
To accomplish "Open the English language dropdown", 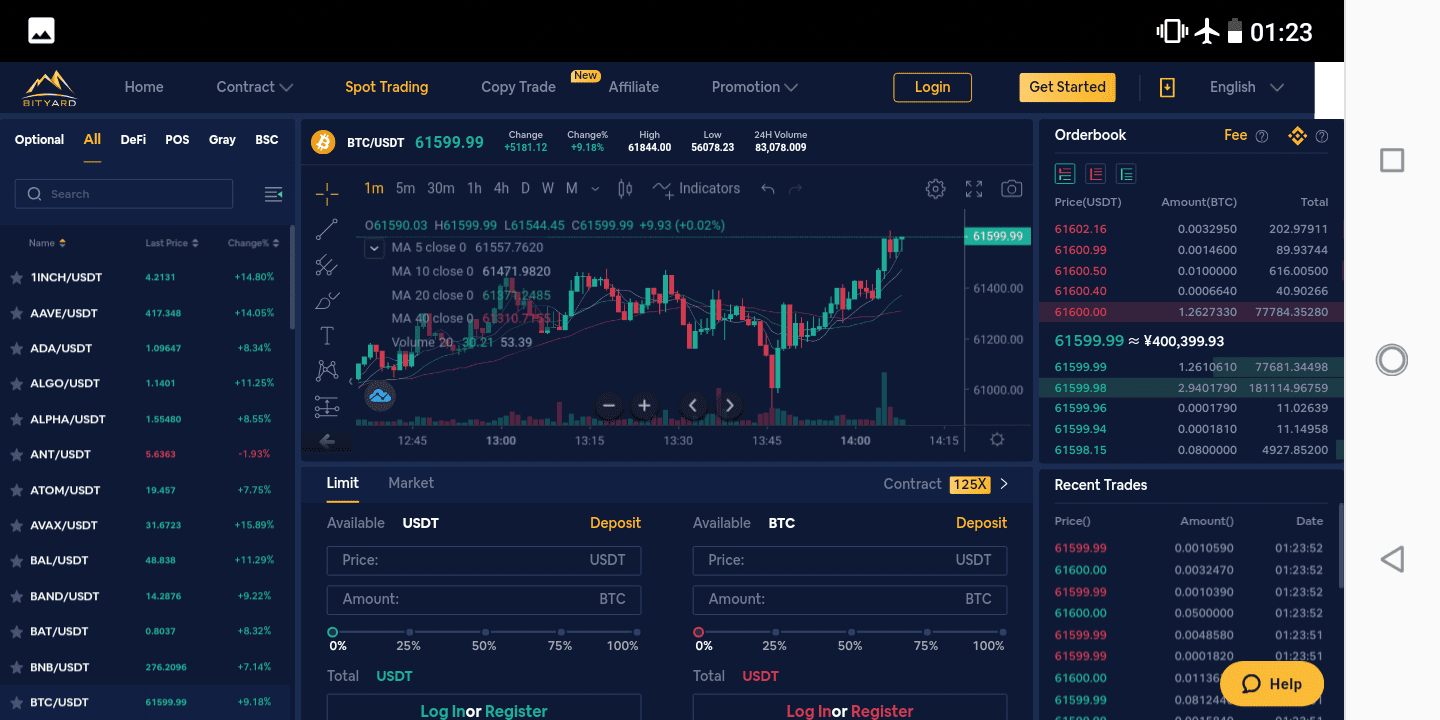I will pyautogui.click(x=1246, y=88).
